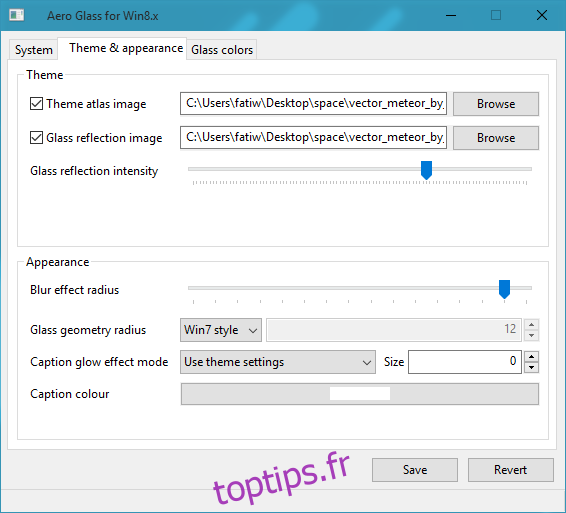Save the Aero Glass settings
566x513 pixels.
click(x=415, y=470)
